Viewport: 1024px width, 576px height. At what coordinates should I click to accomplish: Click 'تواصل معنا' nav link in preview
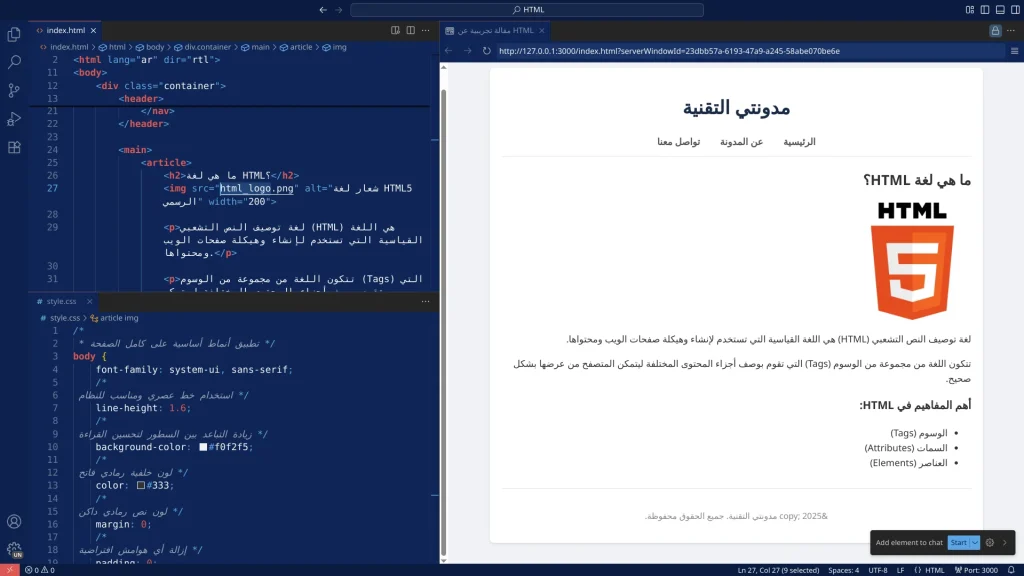coord(679,142)
